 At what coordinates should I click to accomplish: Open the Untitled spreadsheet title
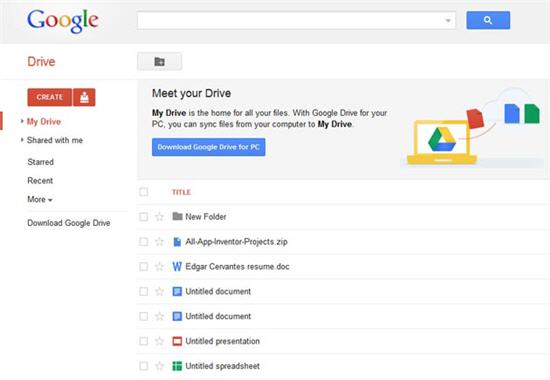coord(223,366)
